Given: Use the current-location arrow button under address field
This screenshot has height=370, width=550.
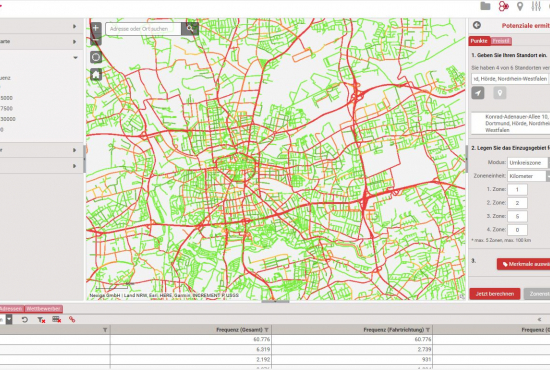Looking at the screenshot, I should coord(478,93).
